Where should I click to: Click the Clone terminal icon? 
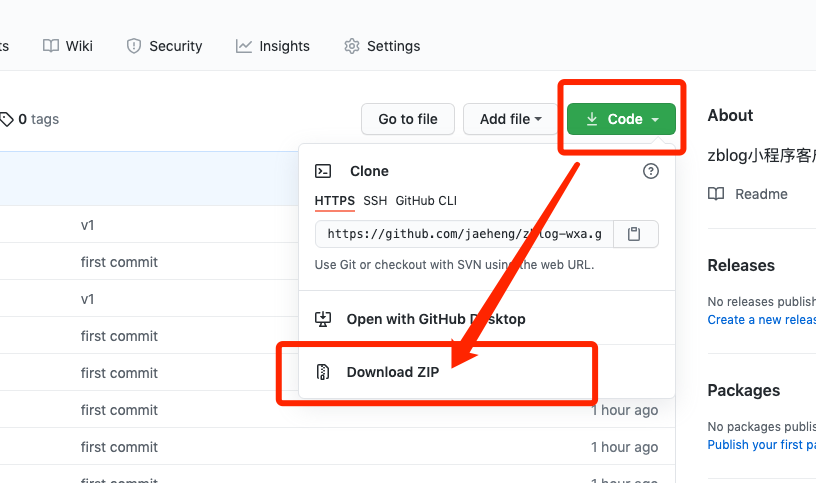323,171
